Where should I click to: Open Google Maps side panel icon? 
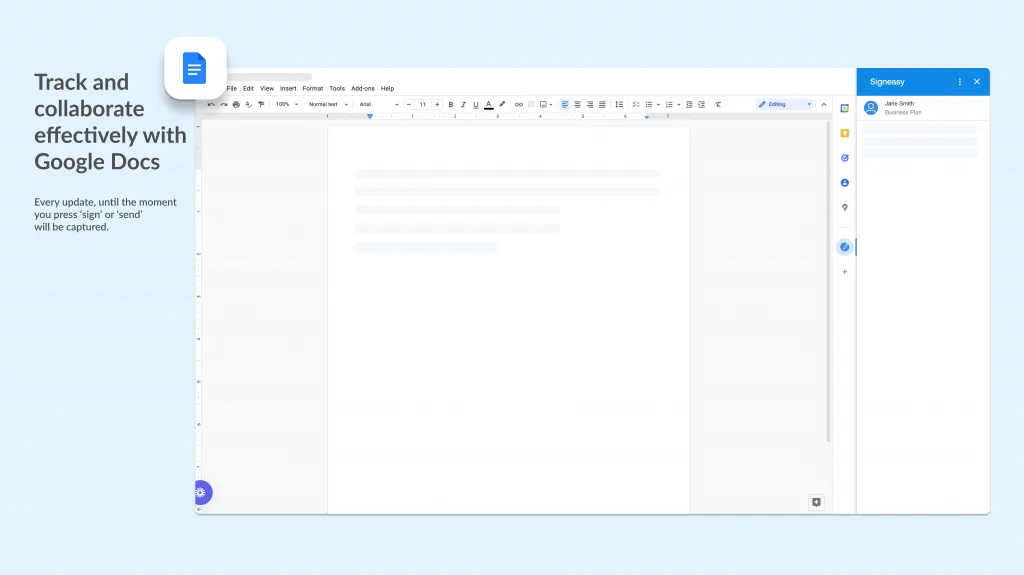(844, 208)
